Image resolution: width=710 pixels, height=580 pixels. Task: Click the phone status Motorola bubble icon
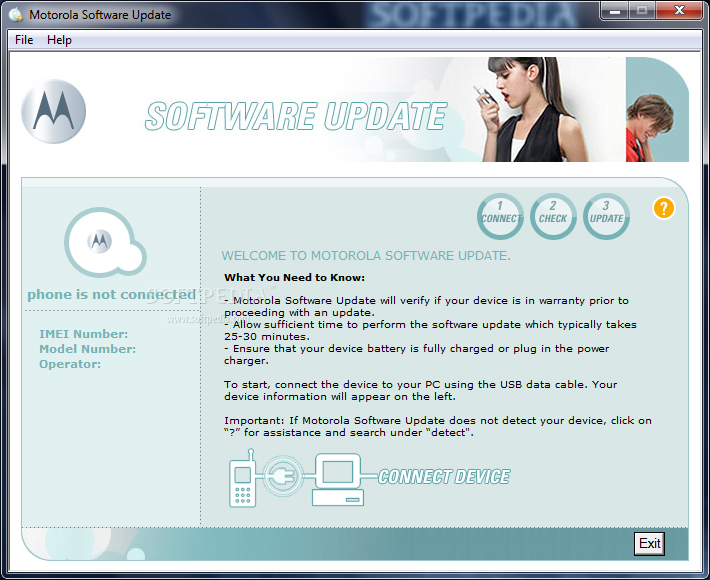coord(105,242)
